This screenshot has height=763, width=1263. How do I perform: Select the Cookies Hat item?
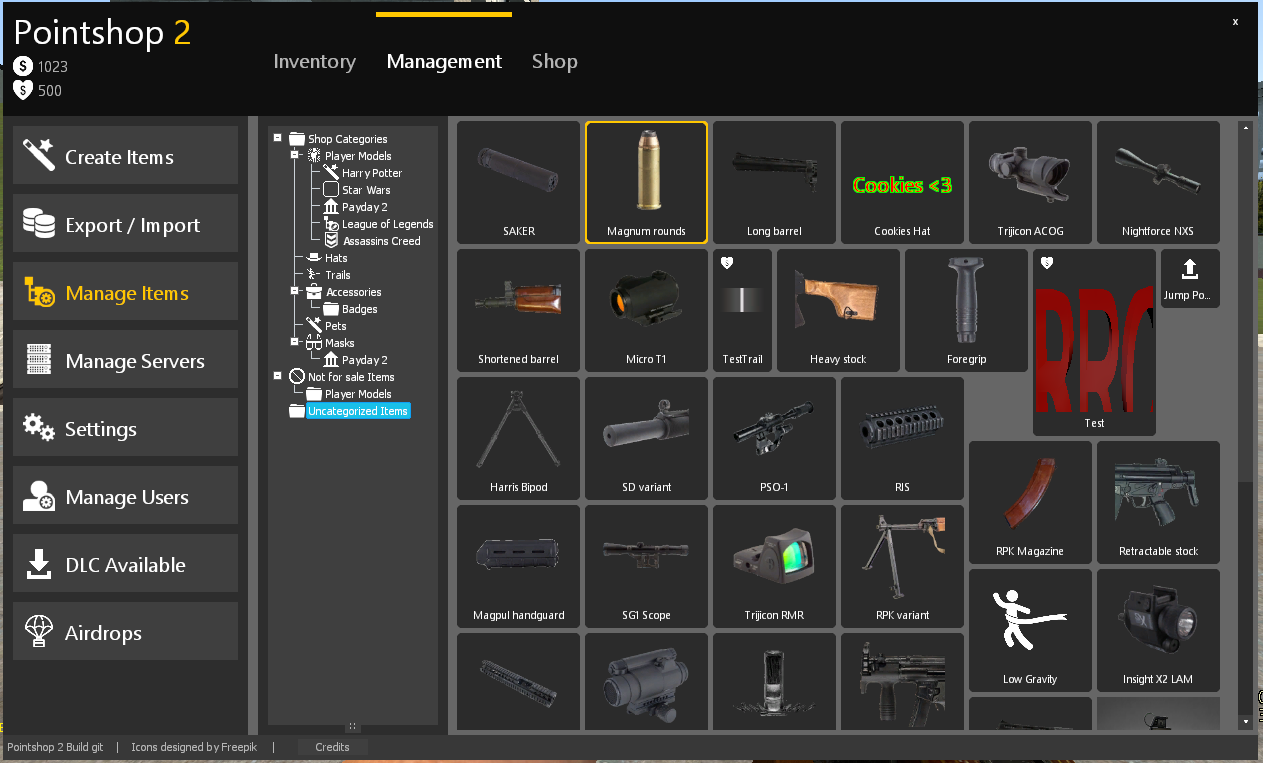click(x=903, y=182)
